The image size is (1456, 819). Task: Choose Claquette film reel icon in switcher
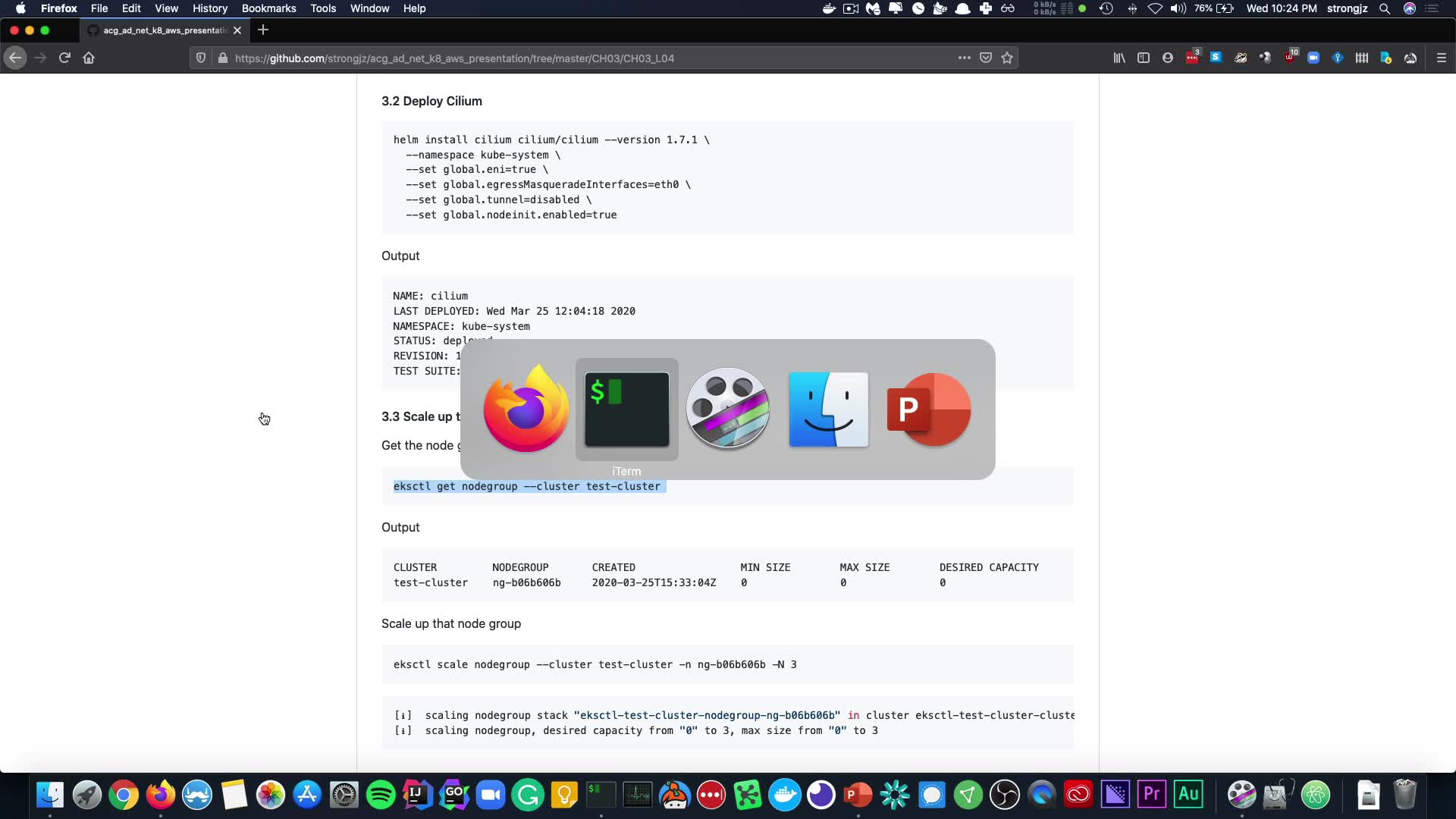point(727,410)
